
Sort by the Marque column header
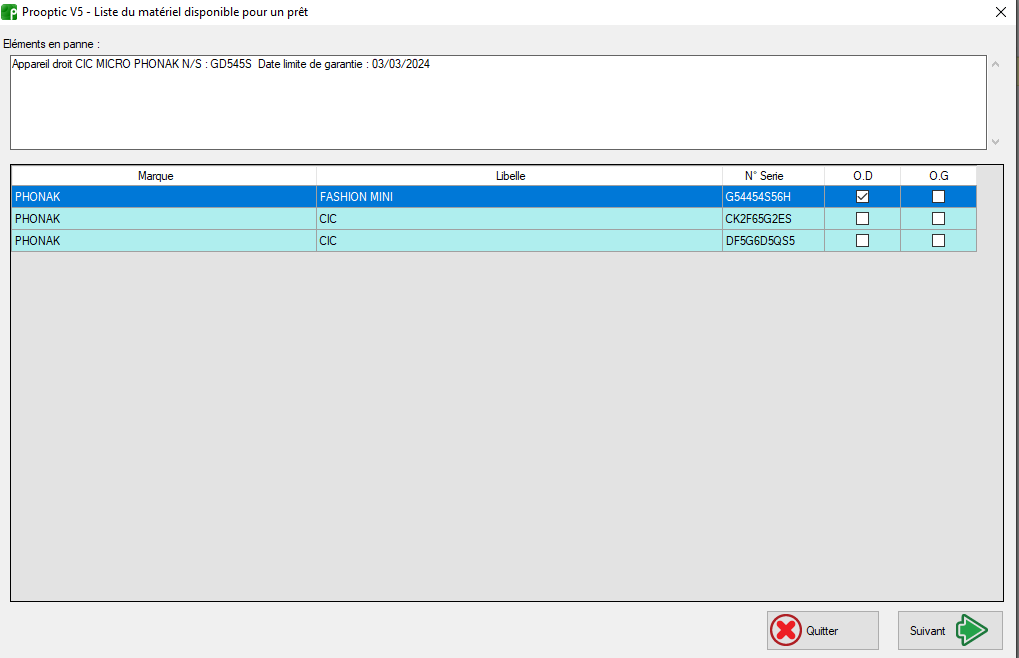click(x=164, y=175)
